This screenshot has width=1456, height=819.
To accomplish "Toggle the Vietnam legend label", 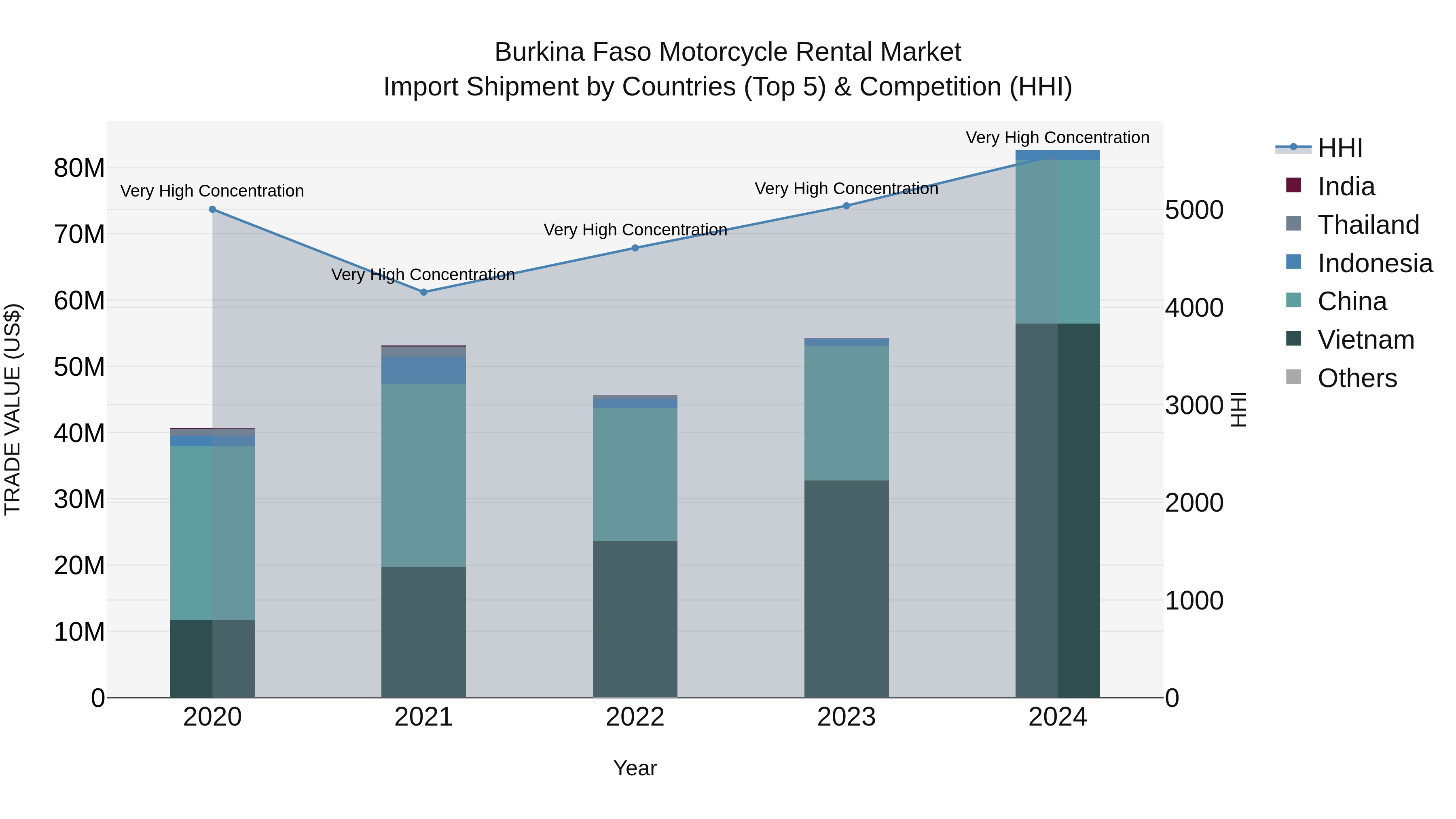I will 1366,340.
